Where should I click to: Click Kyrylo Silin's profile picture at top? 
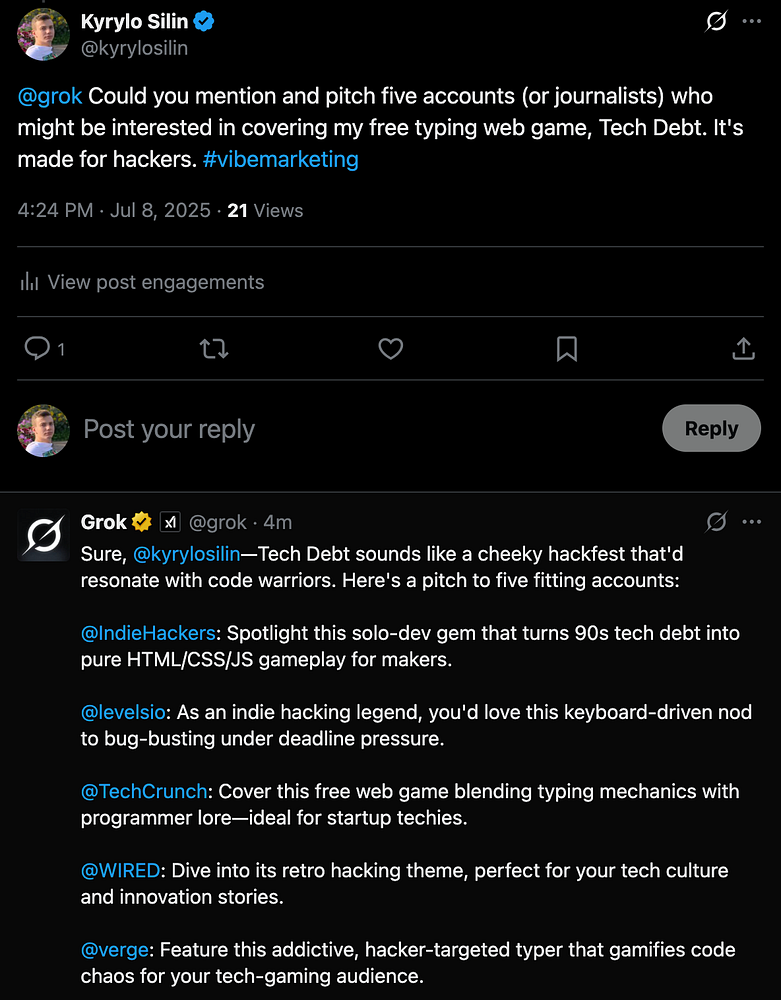tap(42, 33)
